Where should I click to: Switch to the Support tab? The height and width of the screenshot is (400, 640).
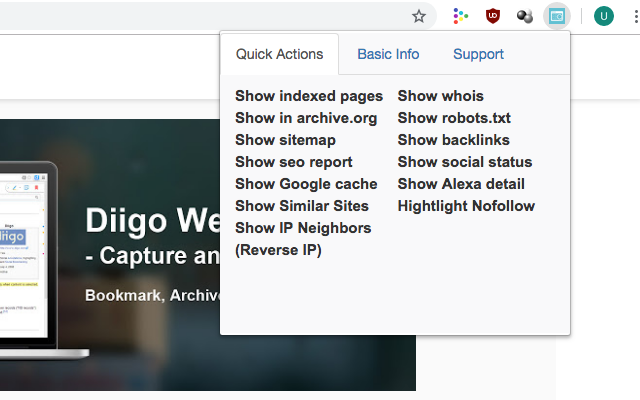pyautogui.click(x=478, y=54)
